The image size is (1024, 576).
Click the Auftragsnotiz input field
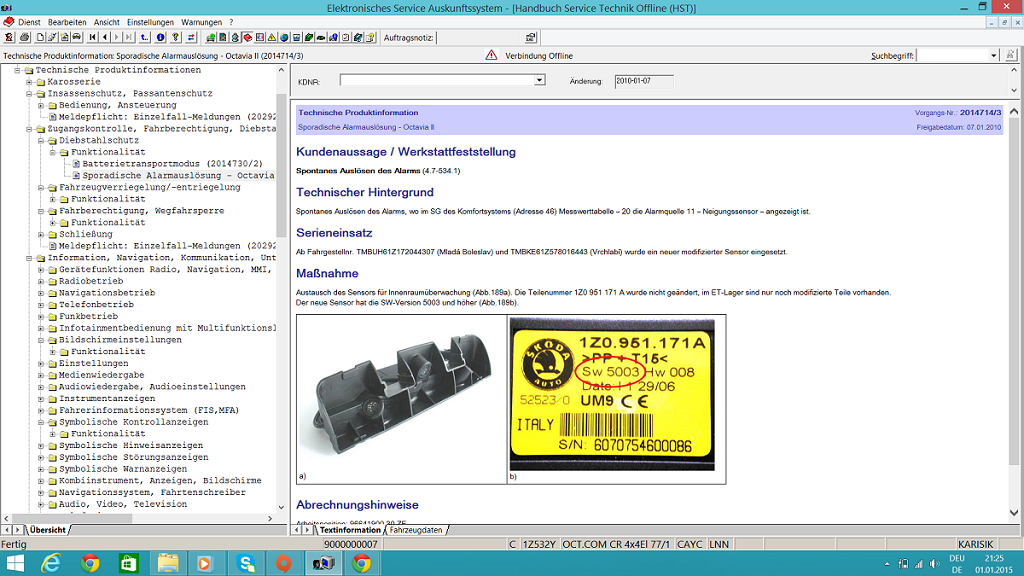click(x=478, y=37)
